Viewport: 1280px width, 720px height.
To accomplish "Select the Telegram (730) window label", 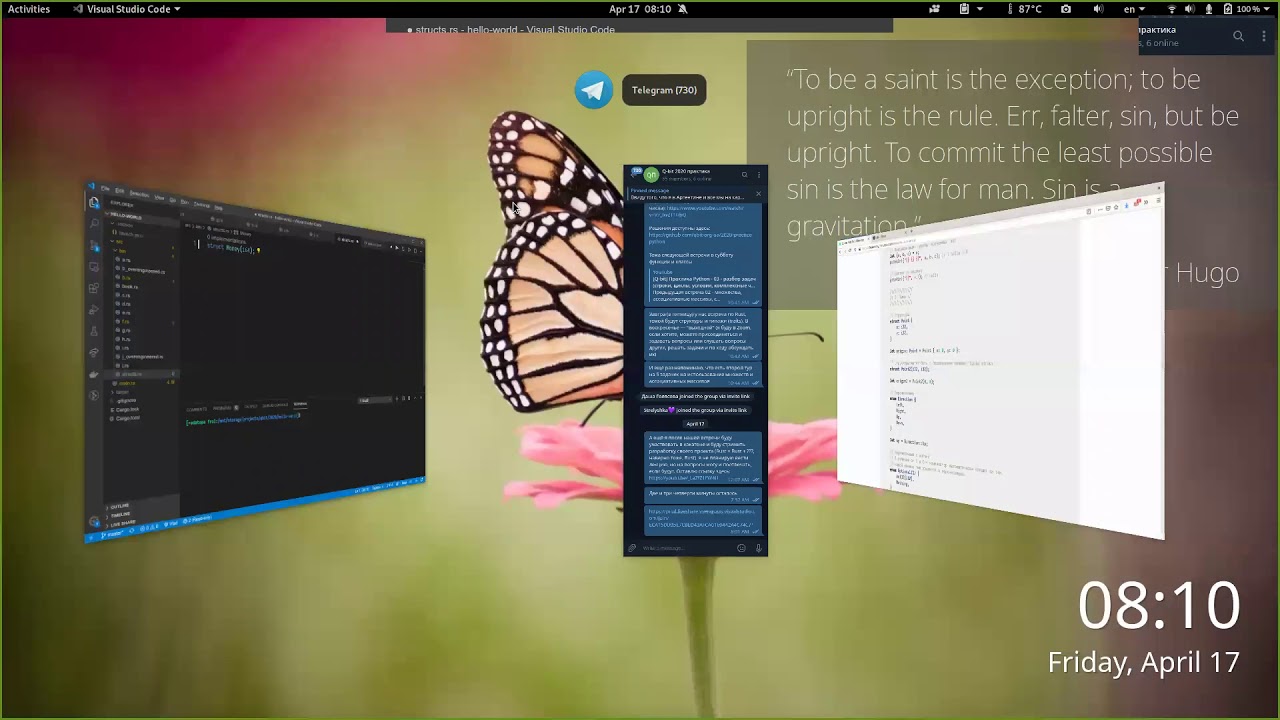I will point(664,90).
